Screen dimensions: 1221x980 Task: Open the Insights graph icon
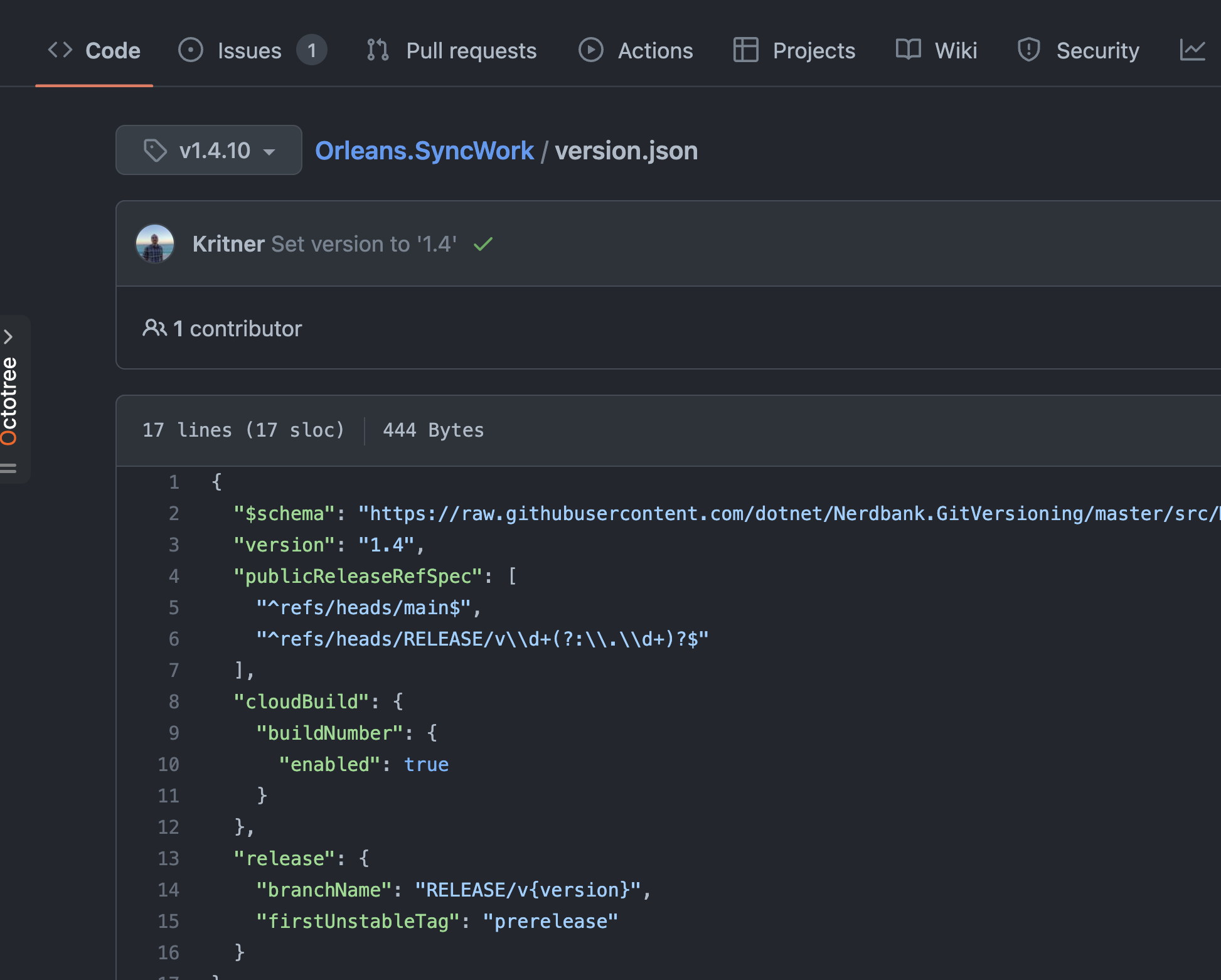click(x=1192, y=50)
